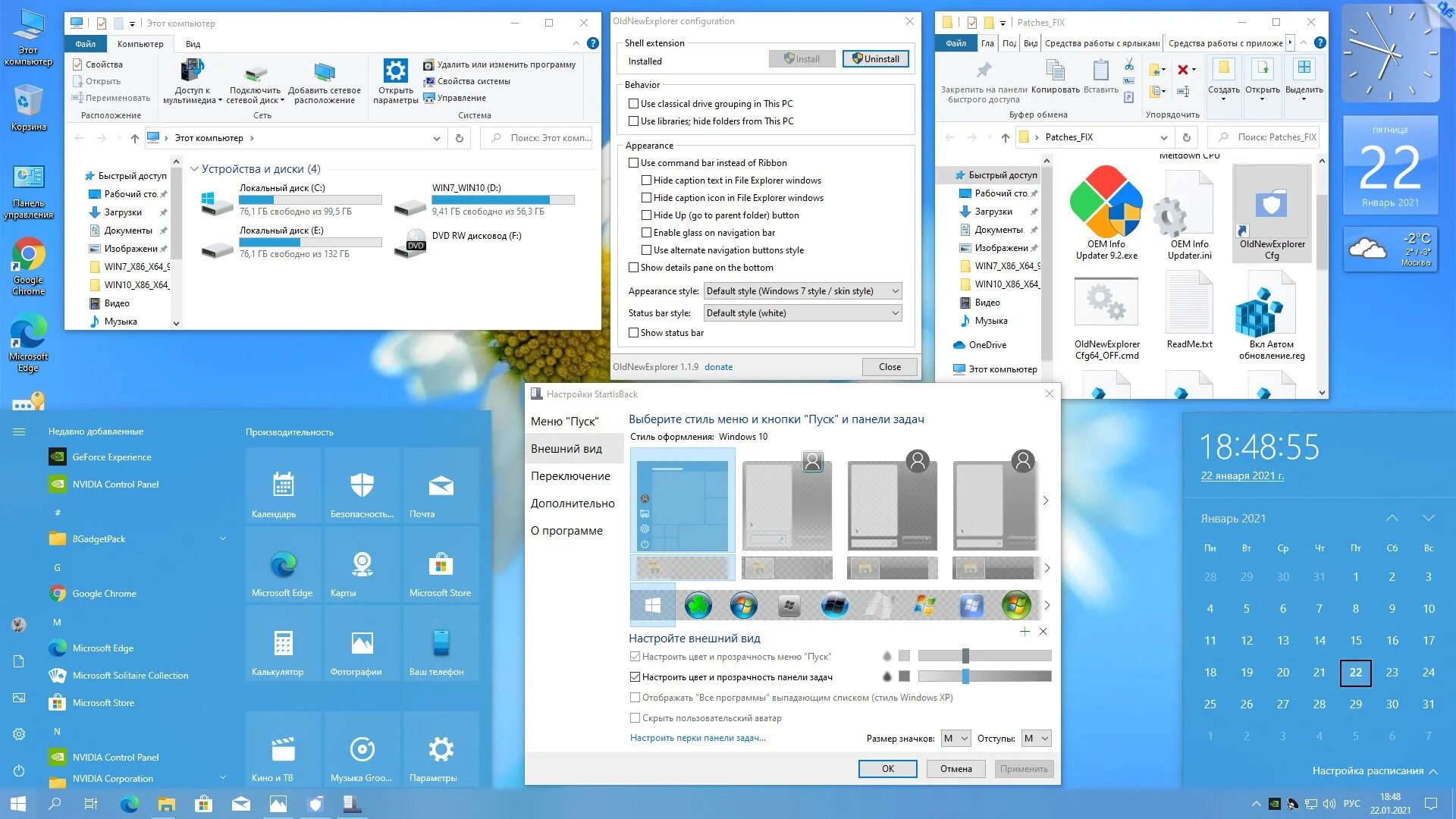Select the Windows 7 orb Start button icon
The width and height of the screenshot is (1456, 819).
click(x=743, y=605)
